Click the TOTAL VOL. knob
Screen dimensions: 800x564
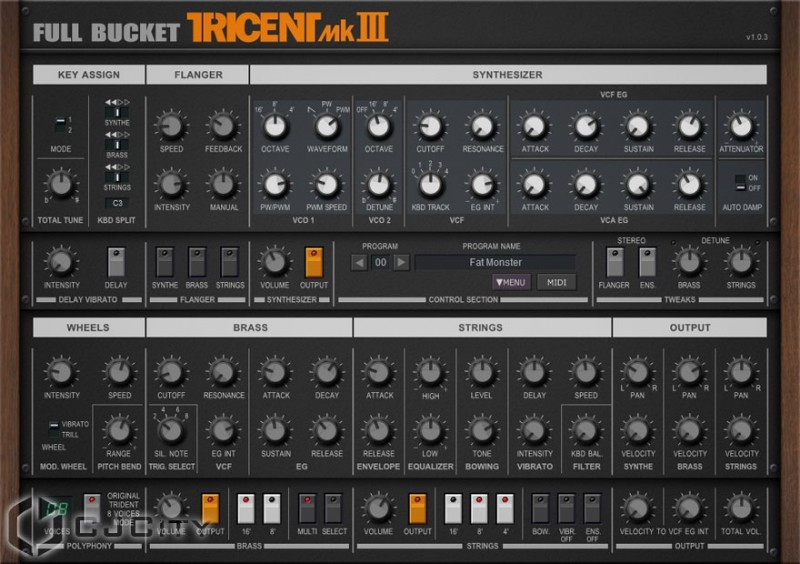tap(741, 508)
